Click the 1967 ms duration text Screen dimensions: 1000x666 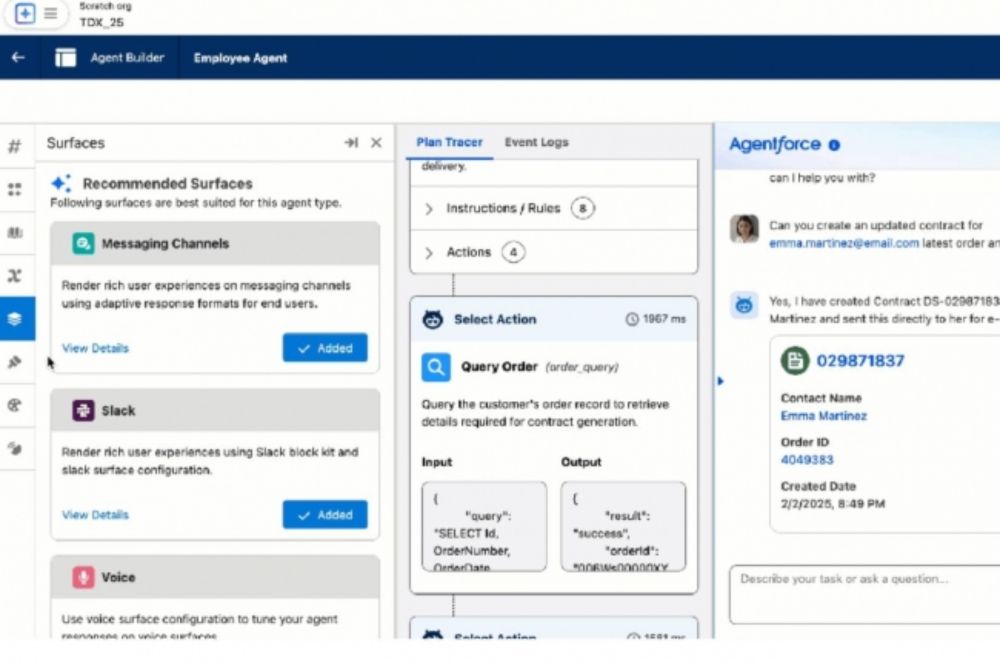(664, 319)
